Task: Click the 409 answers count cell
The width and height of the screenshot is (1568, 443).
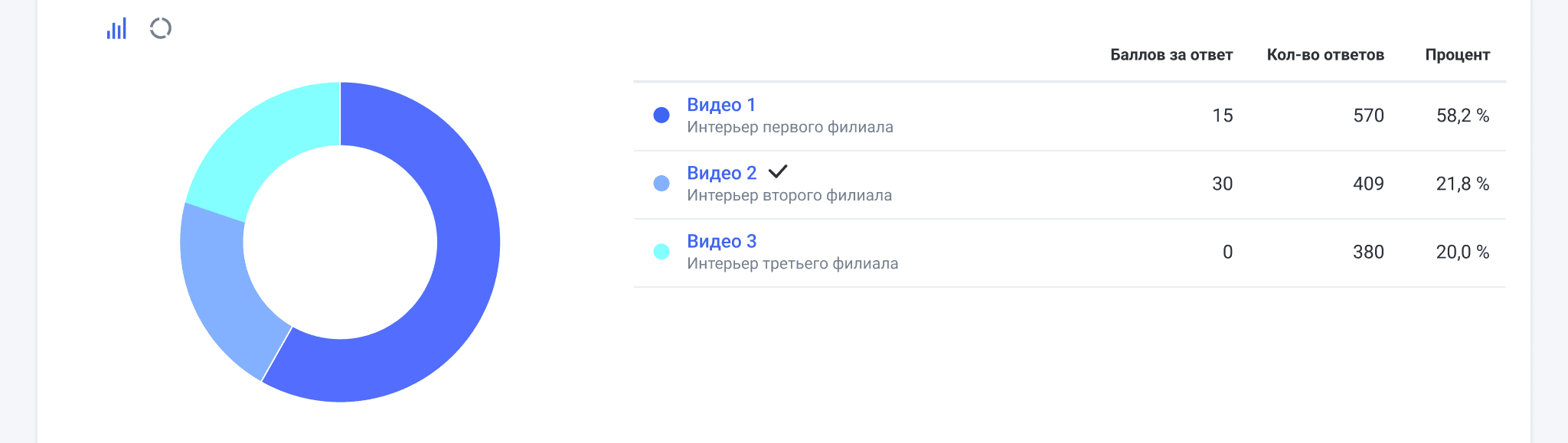Action: click(x=1367, y=184)
